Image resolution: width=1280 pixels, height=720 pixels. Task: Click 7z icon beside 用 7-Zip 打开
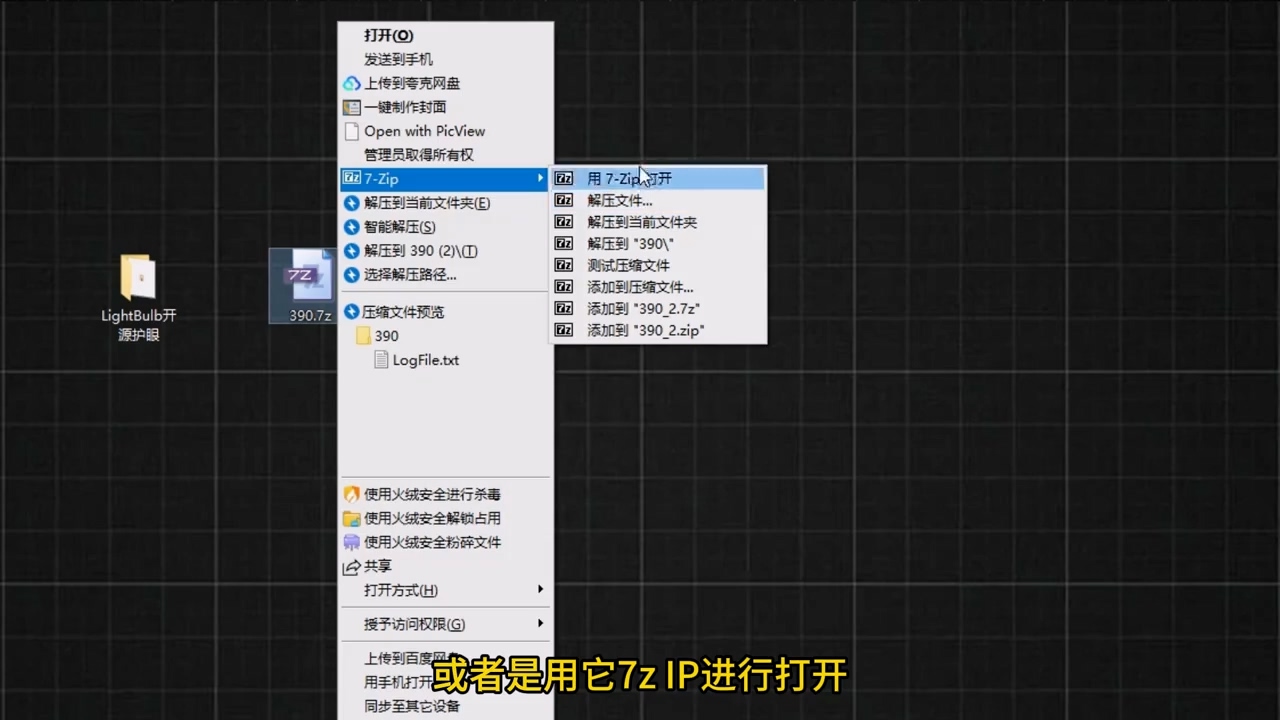(564, 178)
